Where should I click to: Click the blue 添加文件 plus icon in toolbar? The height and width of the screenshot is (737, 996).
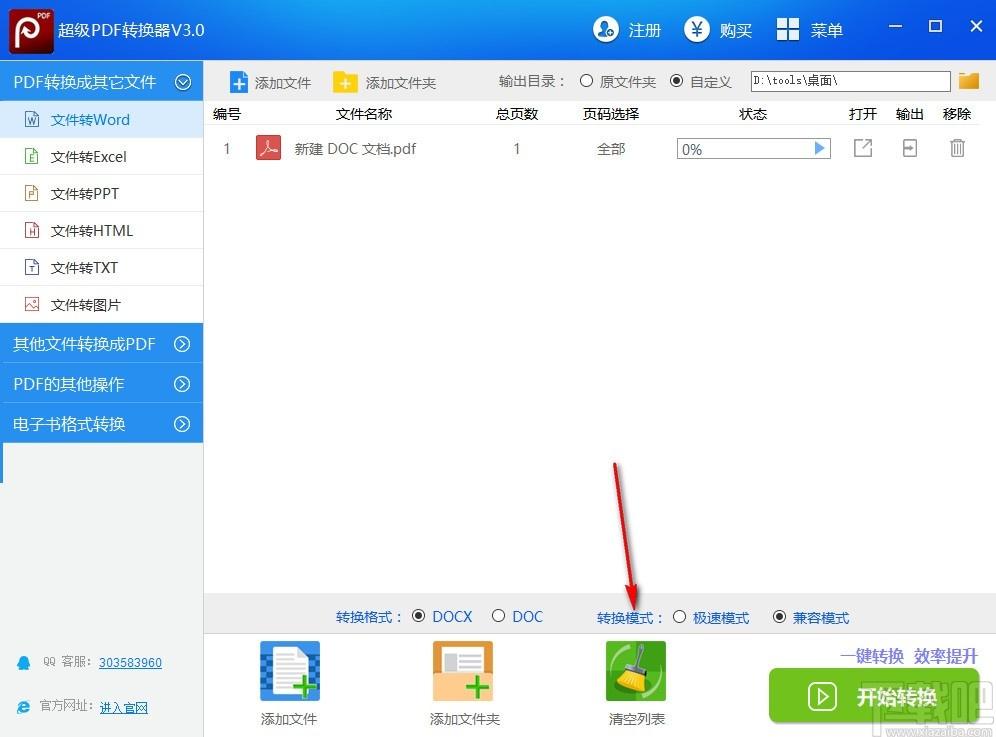point(239,82)
